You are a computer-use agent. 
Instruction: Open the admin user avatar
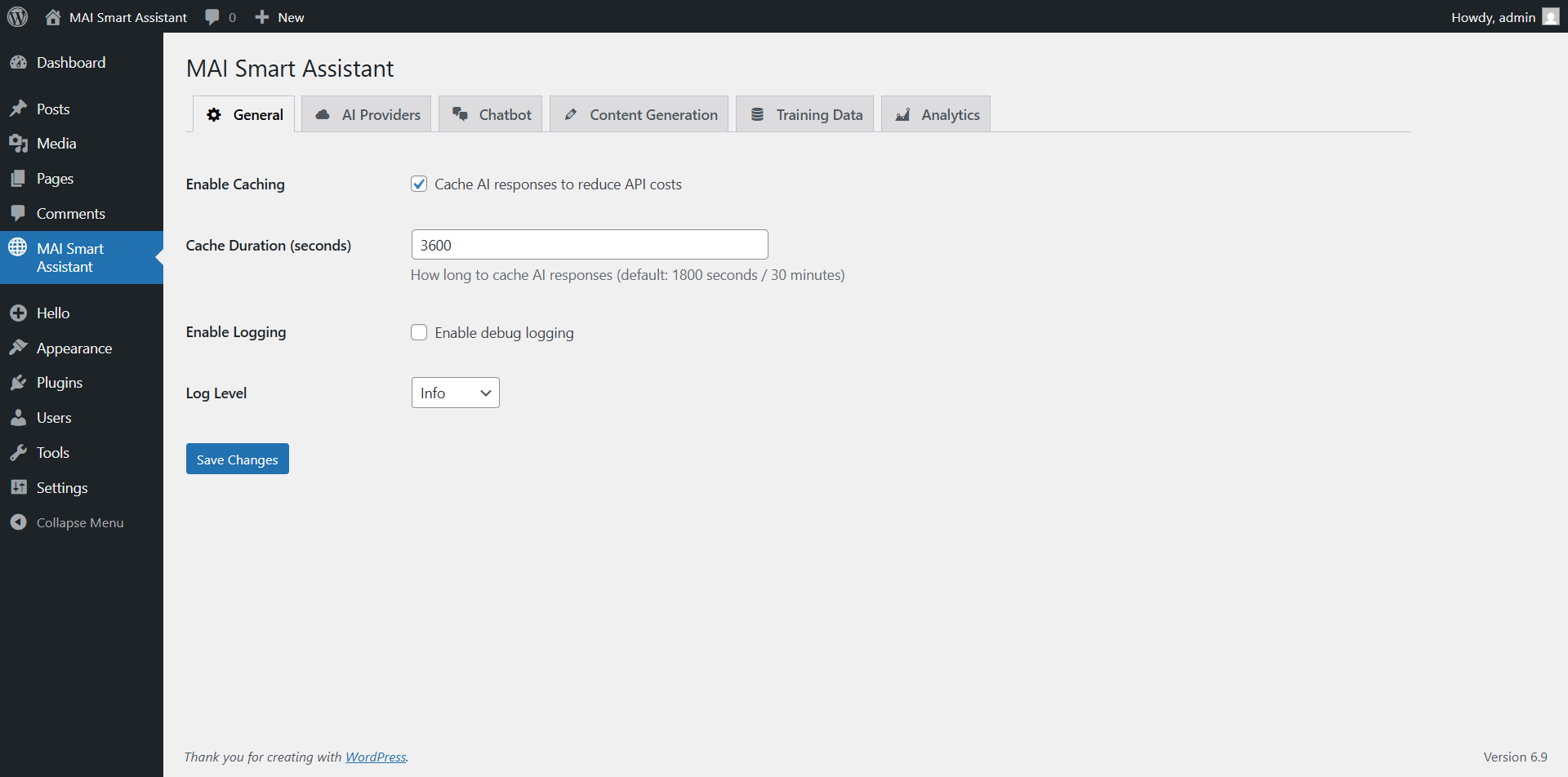click(x=1550, y=17)
